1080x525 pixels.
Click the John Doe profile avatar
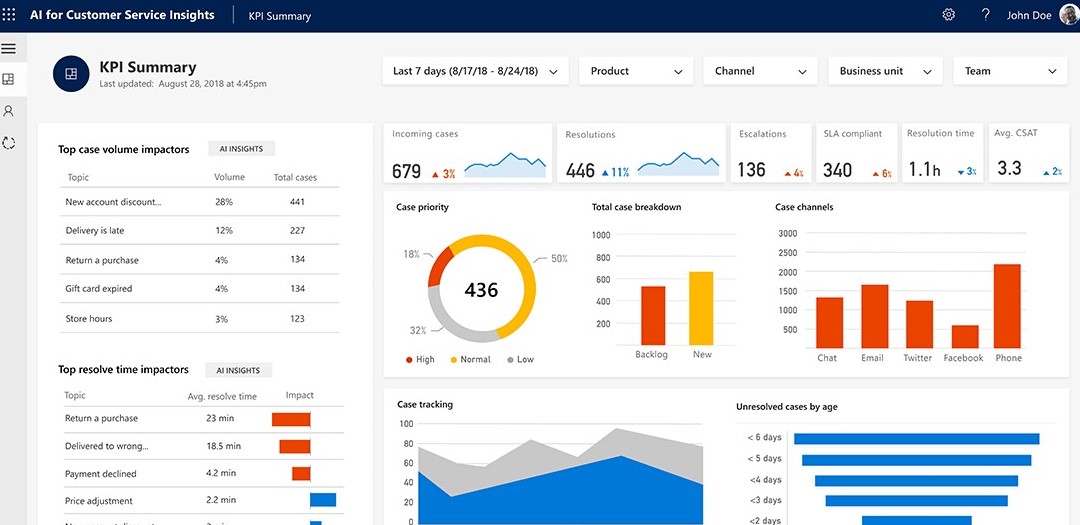pyautogui.click(x=1068, y=15)
